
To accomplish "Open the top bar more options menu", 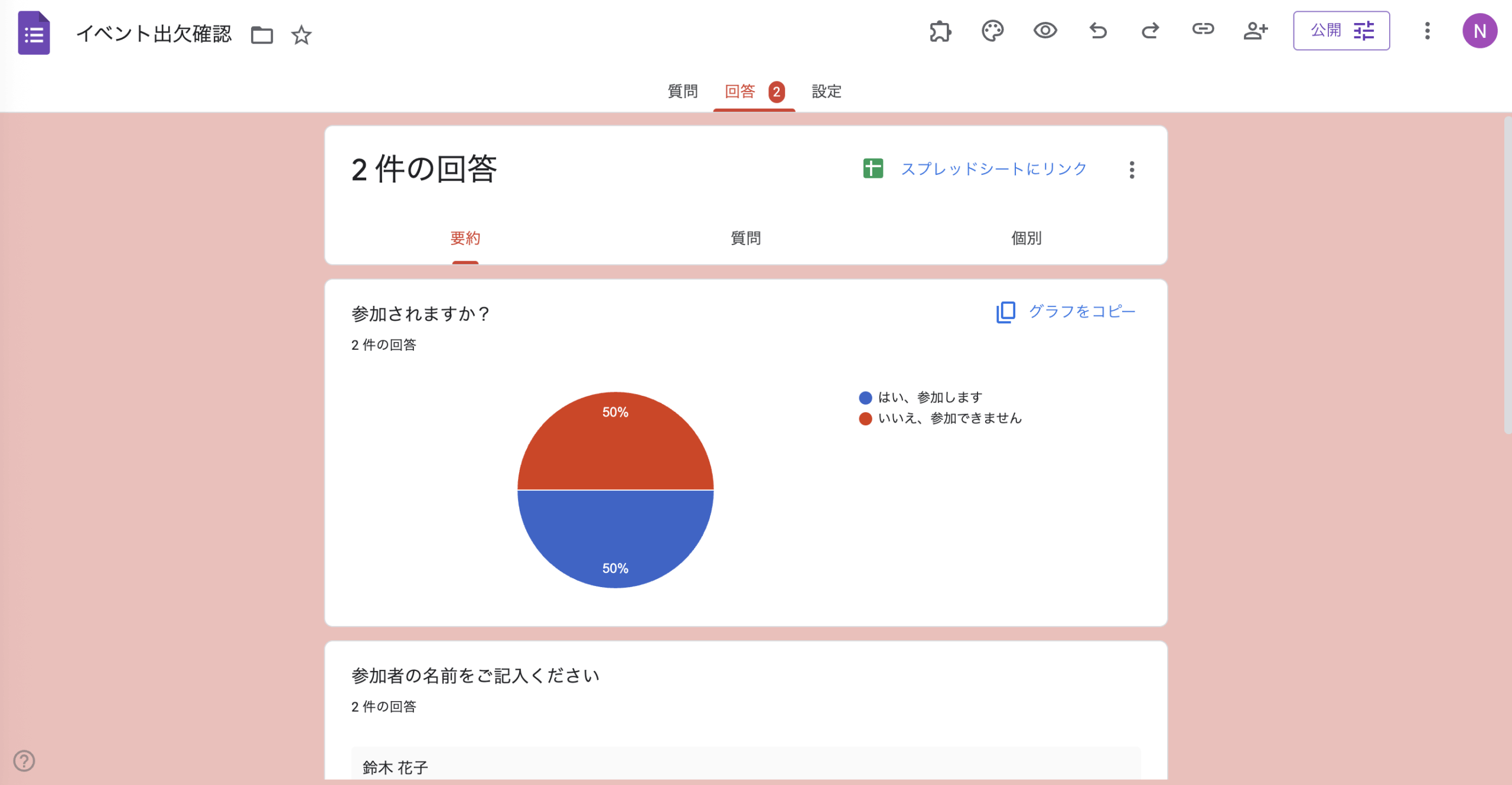I will pos(1427,31).
